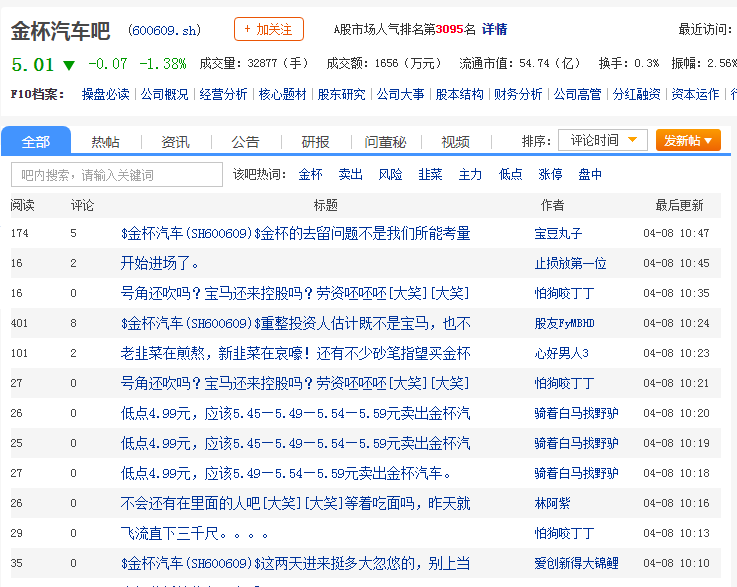Open post 不会还有在里面的人吧

296,503
